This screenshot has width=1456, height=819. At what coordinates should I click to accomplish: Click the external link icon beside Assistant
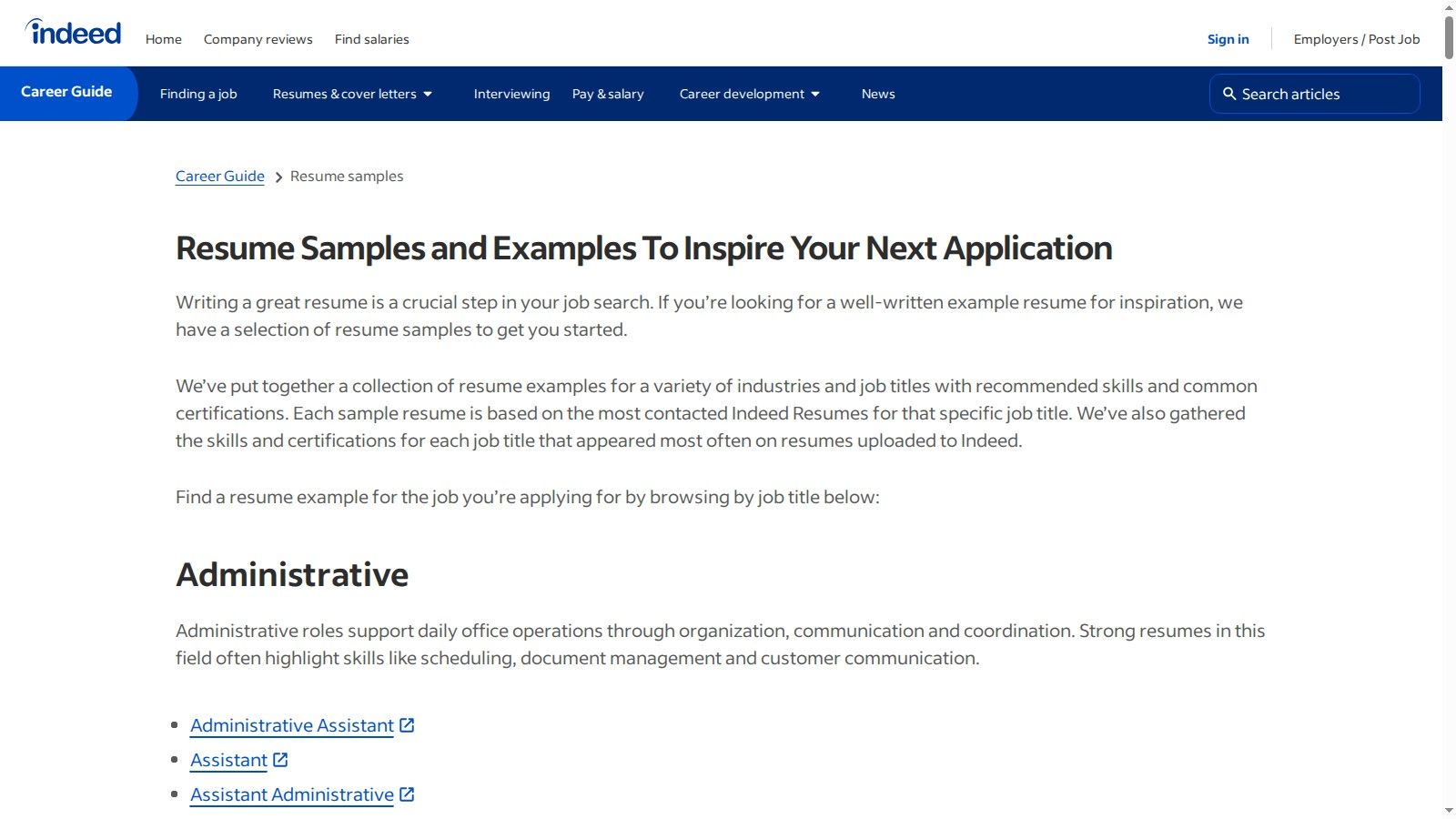281,759
